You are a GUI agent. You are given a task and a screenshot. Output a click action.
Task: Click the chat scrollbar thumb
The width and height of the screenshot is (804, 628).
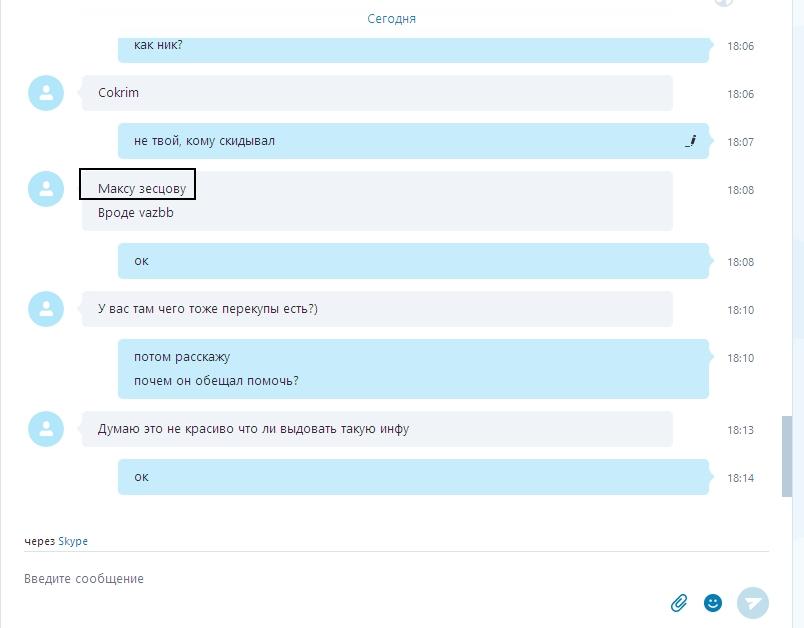pos(787,457)
